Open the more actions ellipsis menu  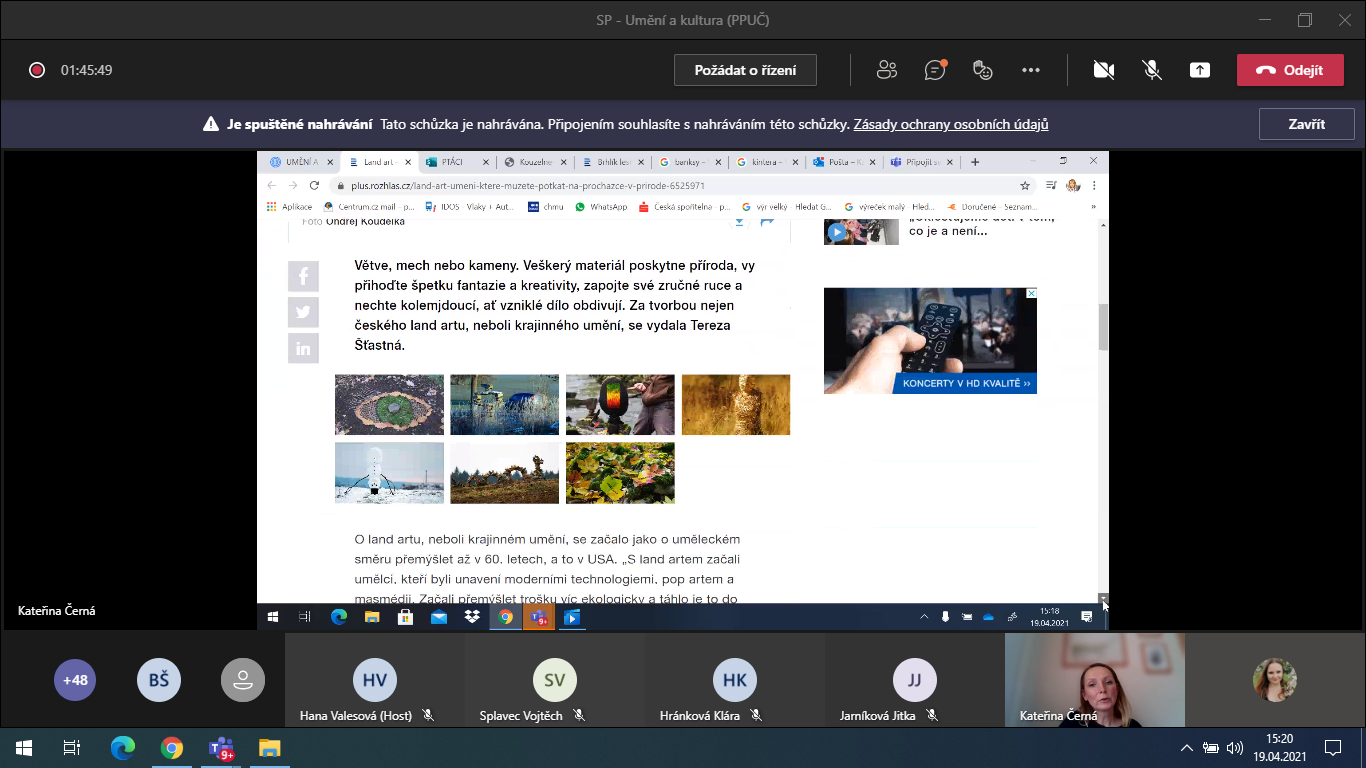[x=1031, y=70]
